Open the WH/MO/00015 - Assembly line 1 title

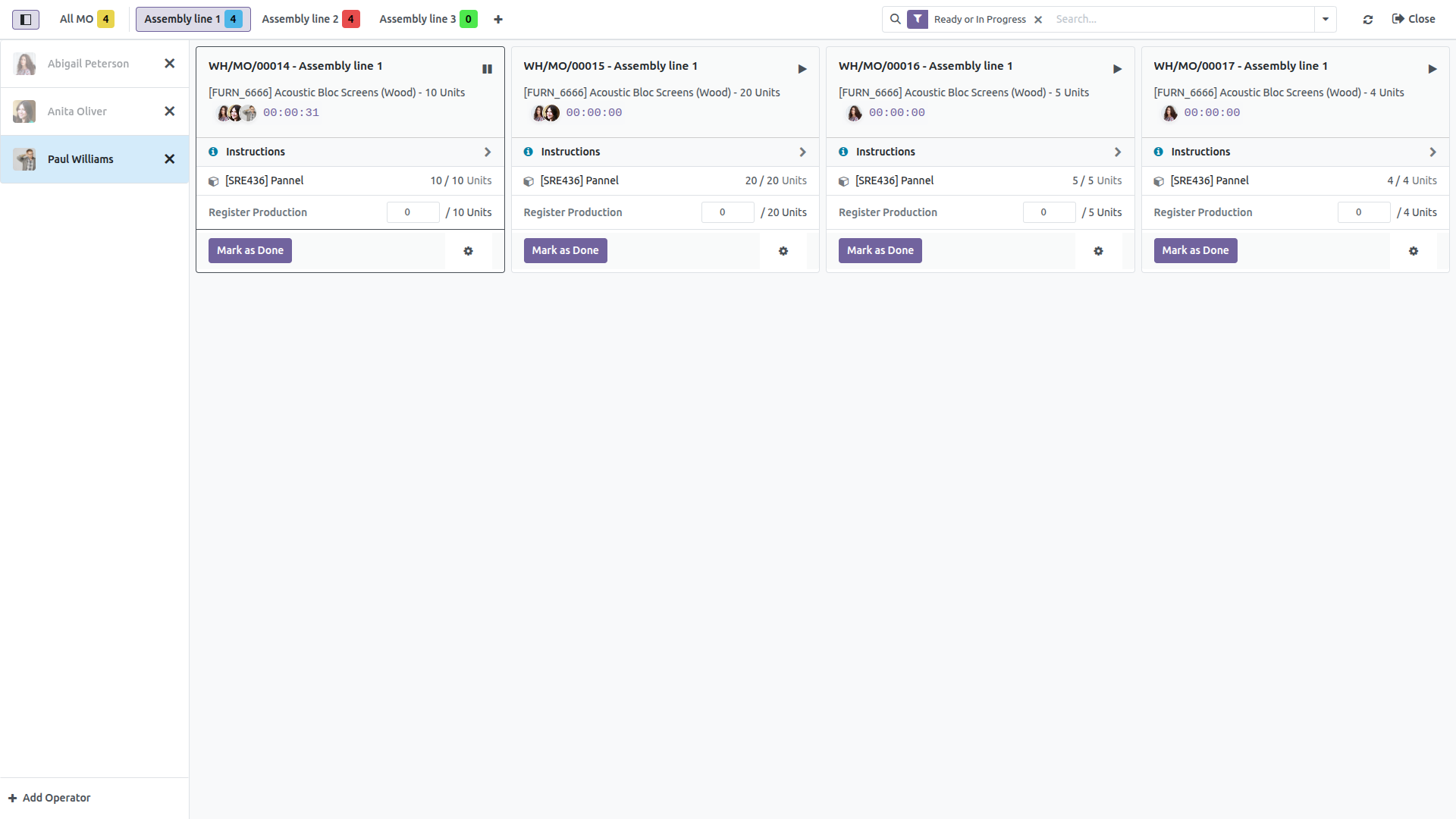pyautogui.click(x=610, y=66)
